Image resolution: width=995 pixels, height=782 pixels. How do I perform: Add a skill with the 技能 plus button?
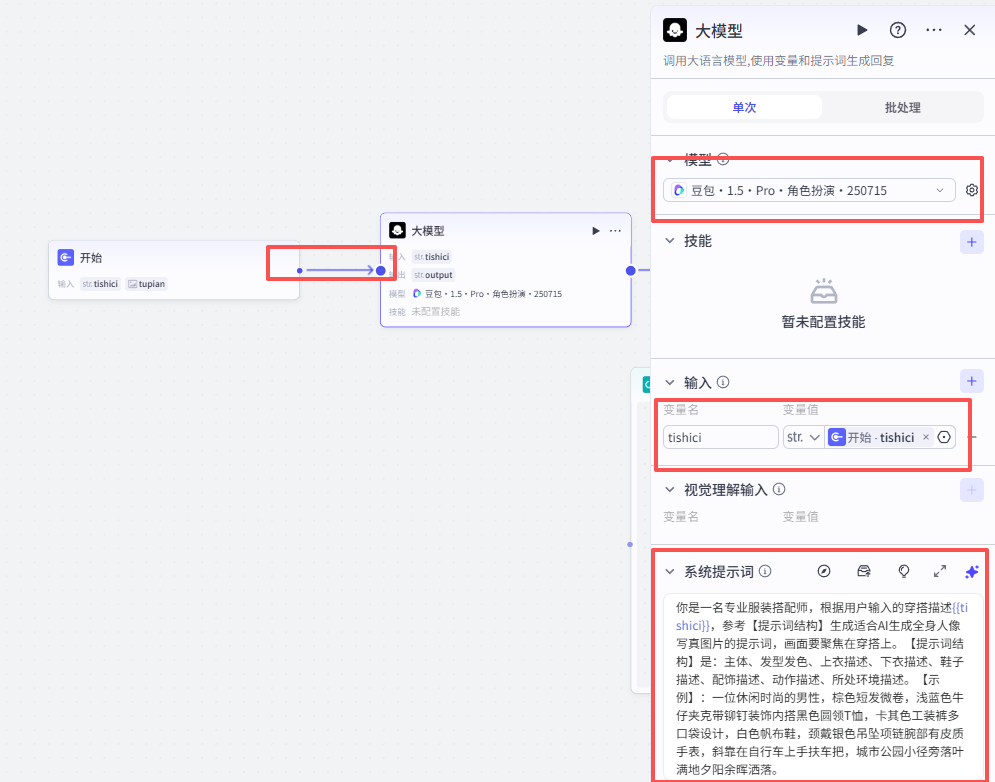coord(971,241)
